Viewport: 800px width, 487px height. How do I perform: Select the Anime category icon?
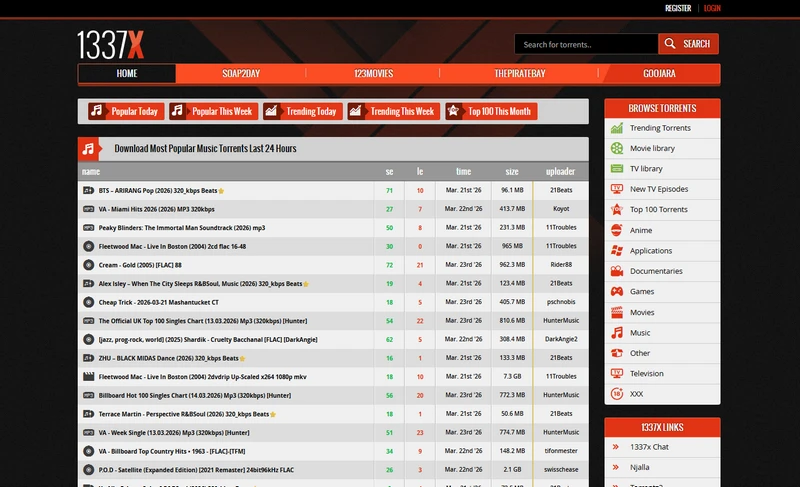pyautogui.click(x=618, y=230)
